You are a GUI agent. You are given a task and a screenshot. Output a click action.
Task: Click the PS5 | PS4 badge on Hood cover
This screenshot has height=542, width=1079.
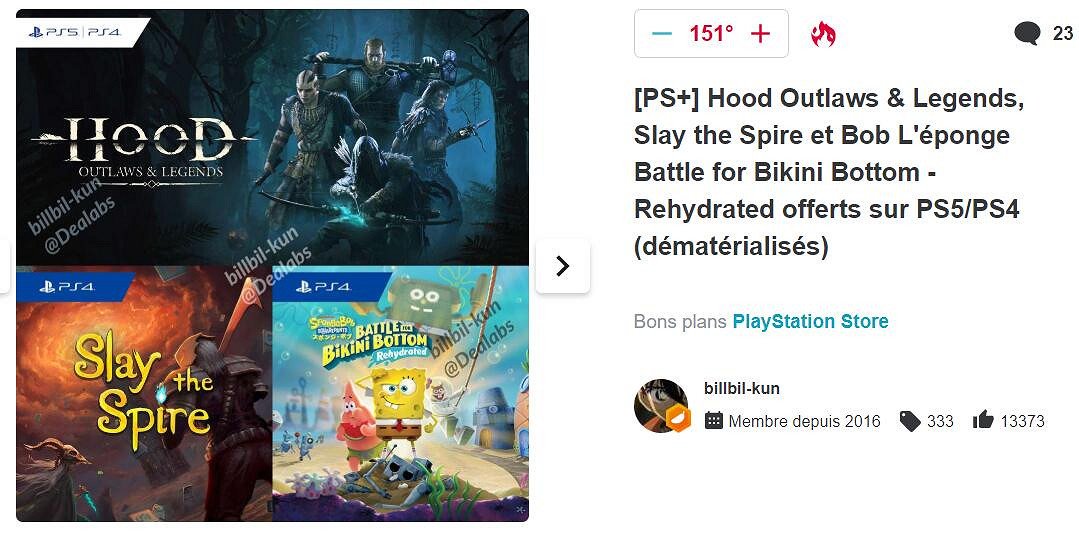point(75,32)
